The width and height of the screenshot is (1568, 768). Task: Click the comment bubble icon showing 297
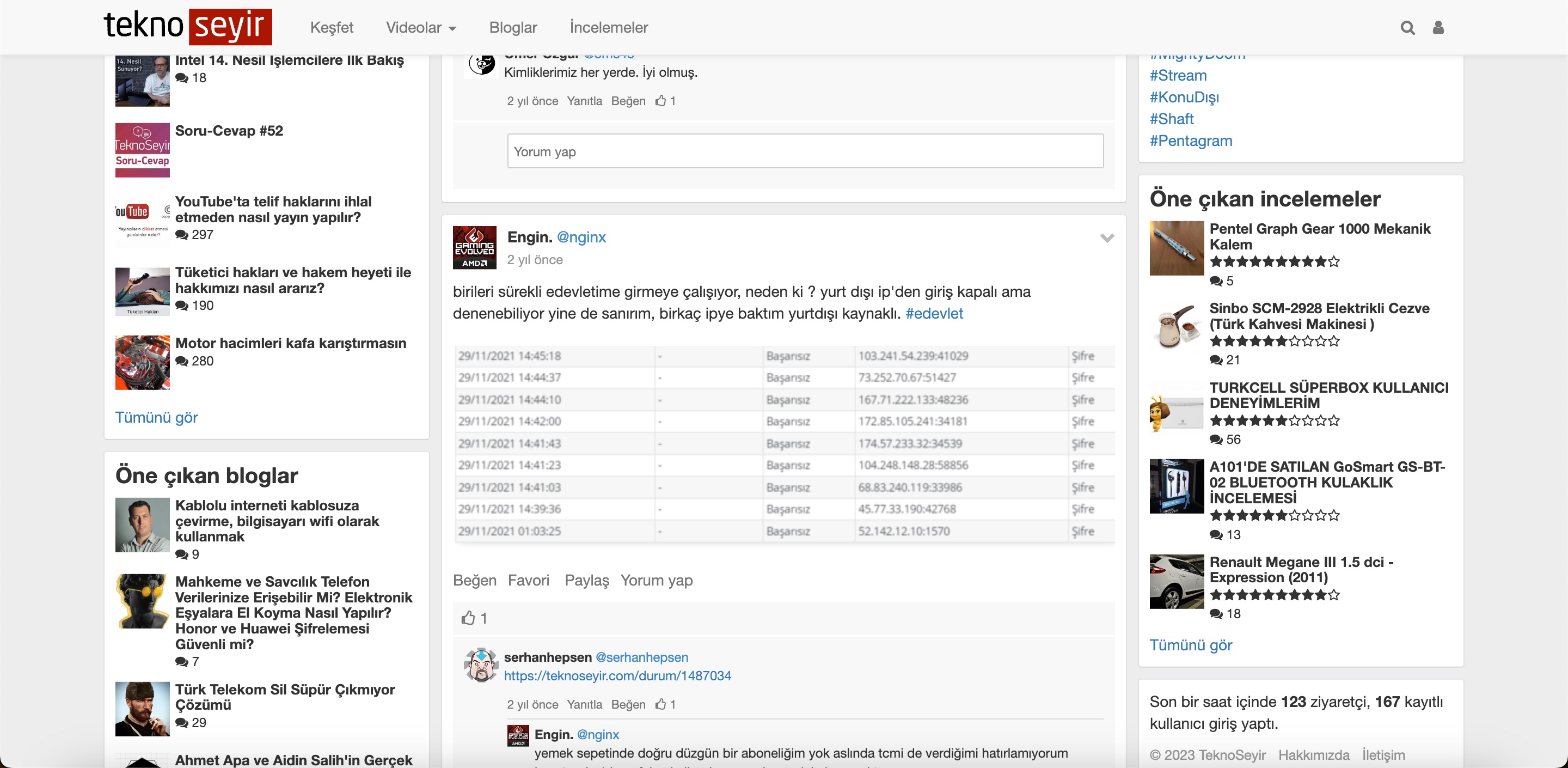click(x=181, y=235)
